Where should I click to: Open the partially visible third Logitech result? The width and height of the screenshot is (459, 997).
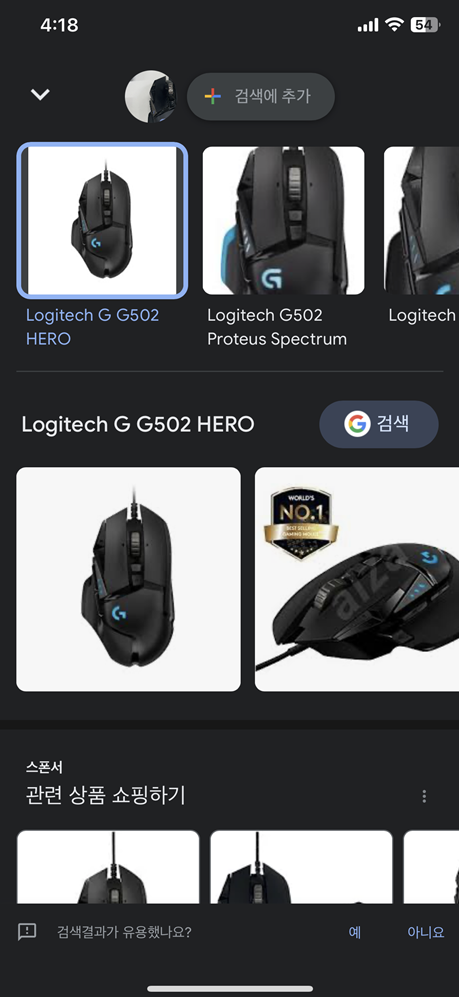(421, 221)
